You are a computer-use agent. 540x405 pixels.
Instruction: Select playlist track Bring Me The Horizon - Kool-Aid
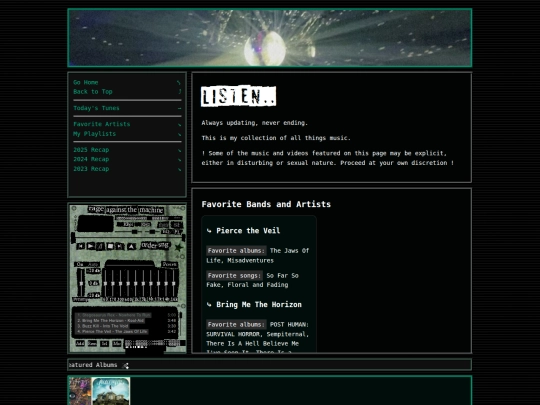110,320
